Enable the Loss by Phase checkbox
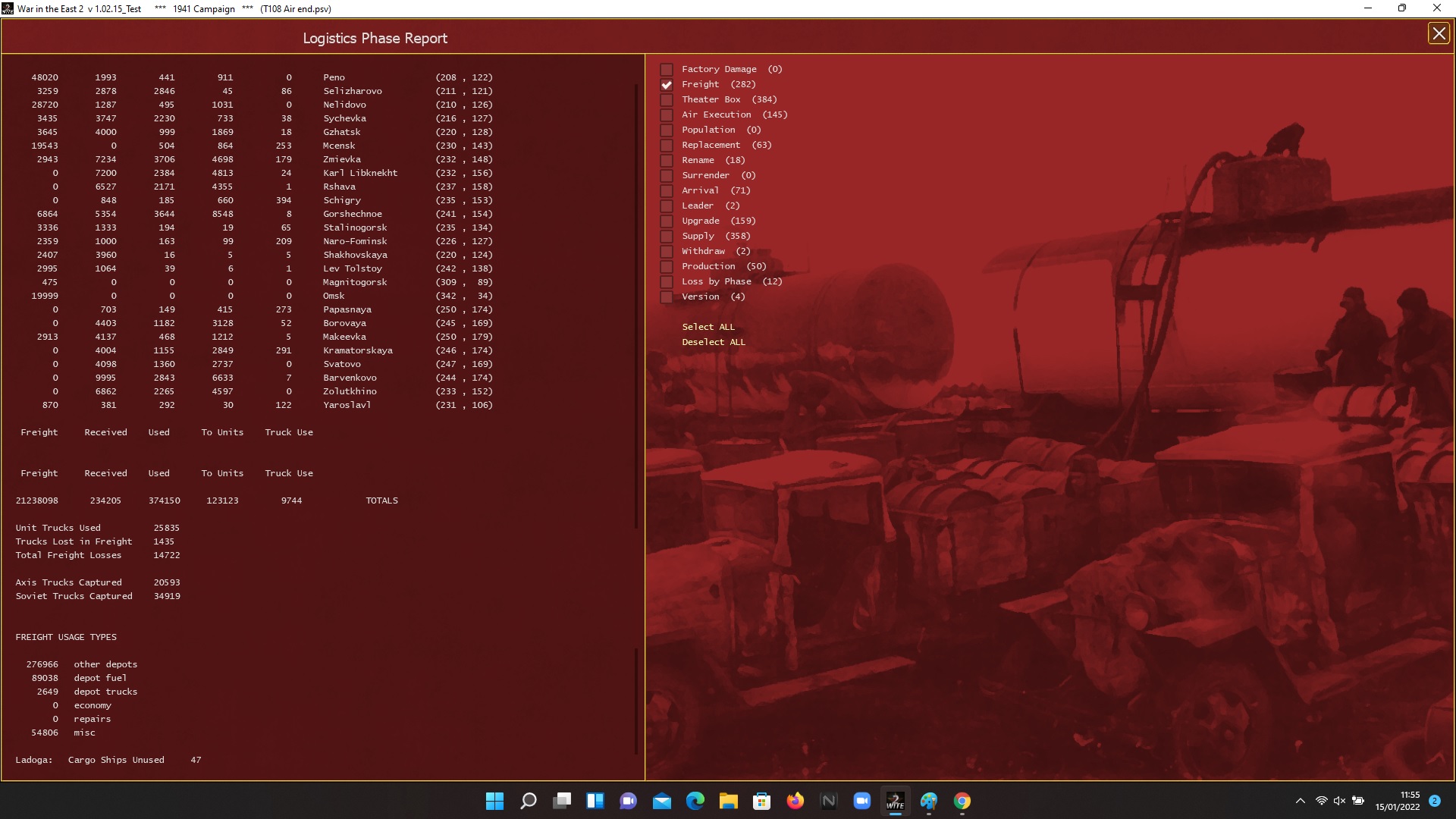 click(x=667, y=282)
